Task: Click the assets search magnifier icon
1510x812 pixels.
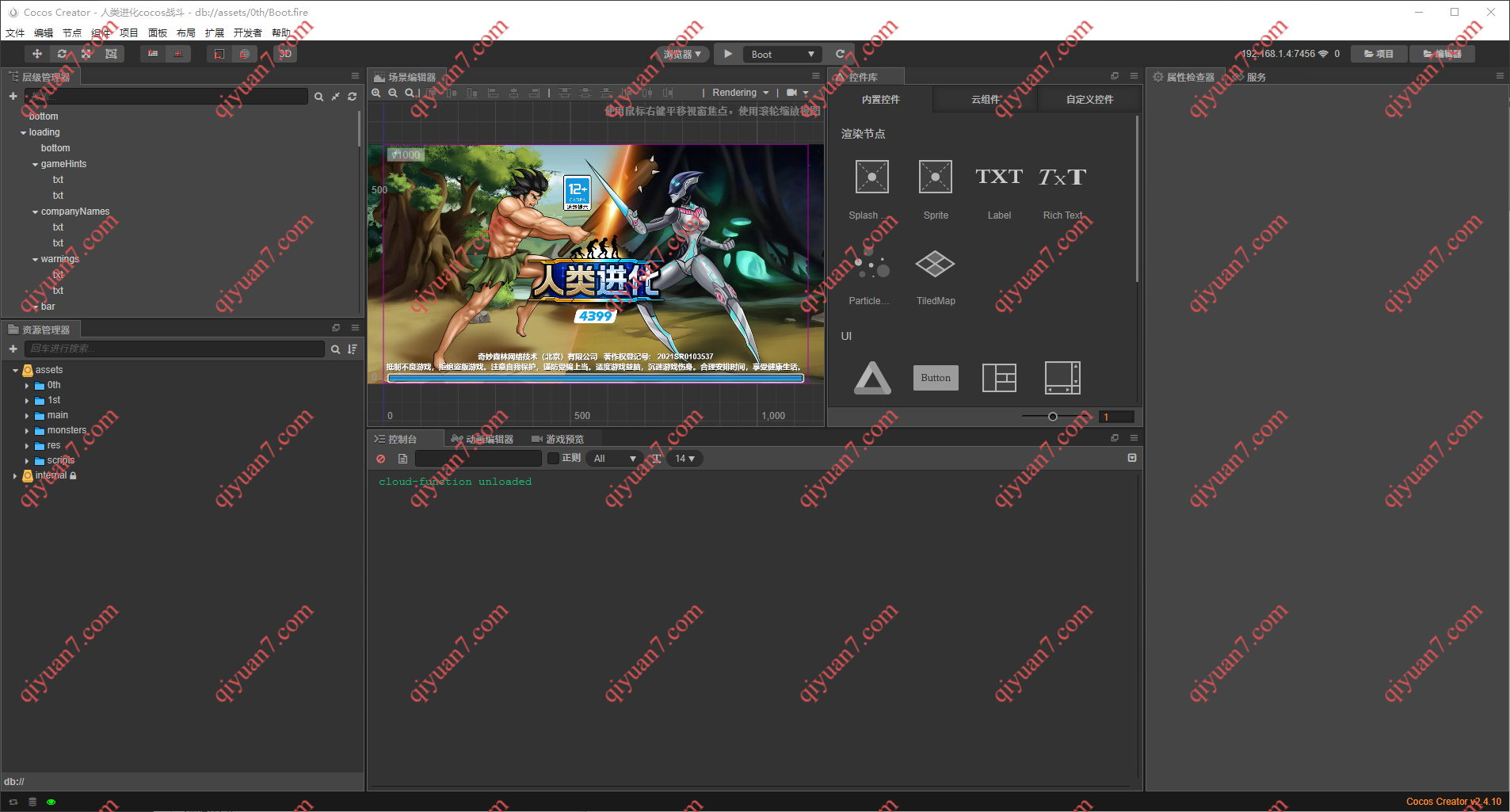Action: click(x=335, y=349)
